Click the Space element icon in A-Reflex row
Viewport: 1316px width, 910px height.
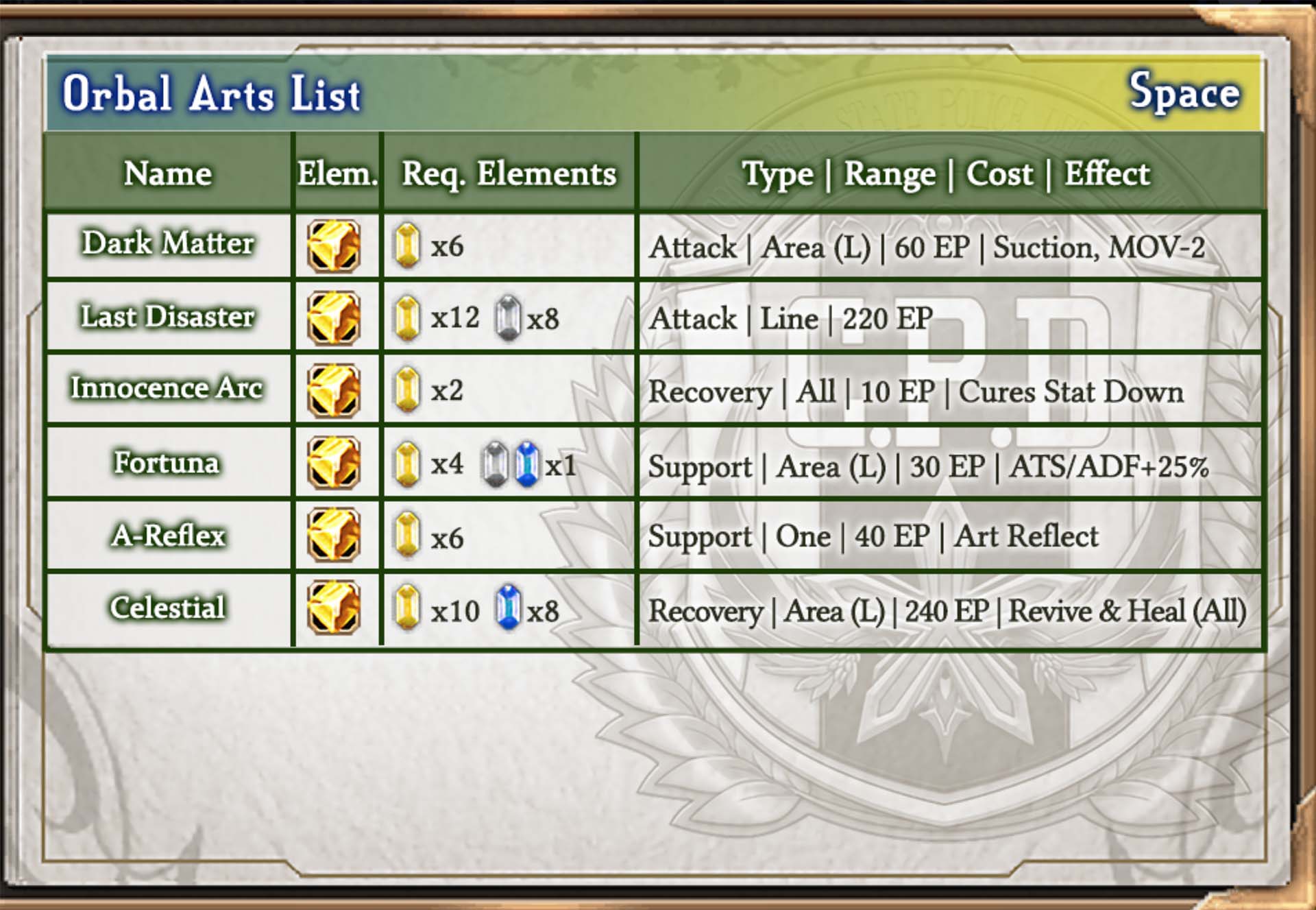(334, 536)
